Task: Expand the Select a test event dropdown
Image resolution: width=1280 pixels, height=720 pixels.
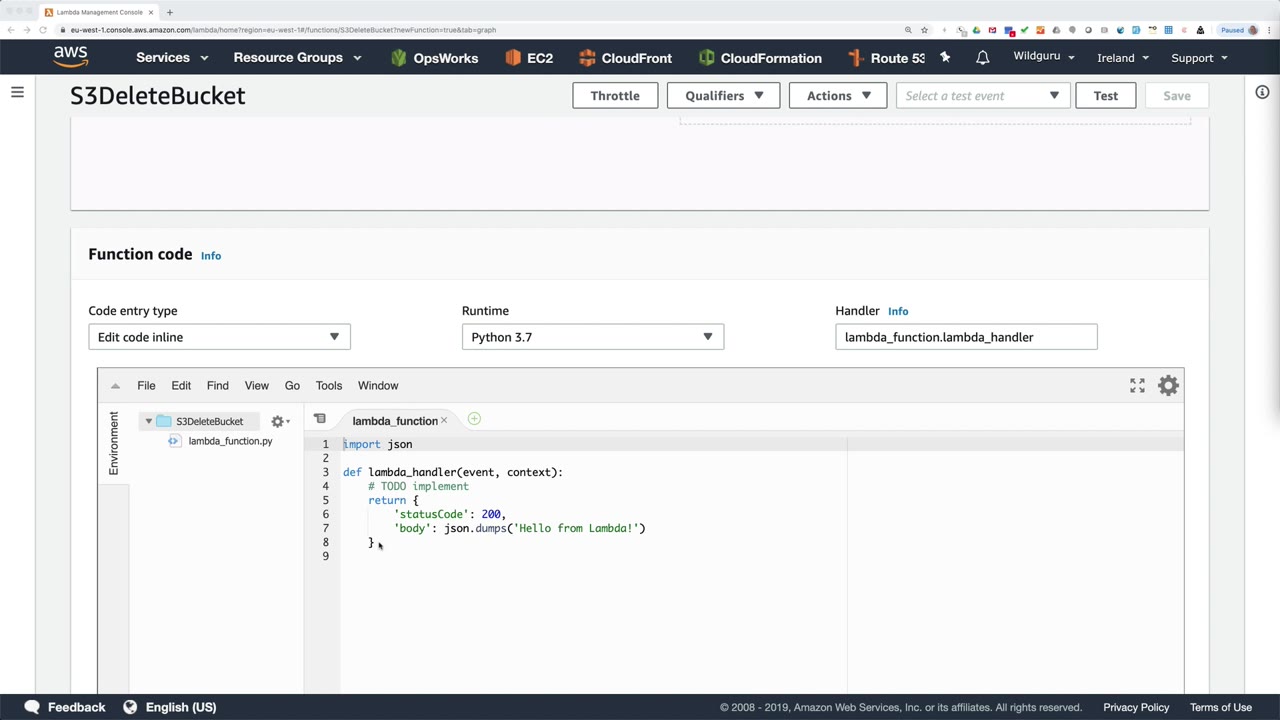Action: [981, 96]
